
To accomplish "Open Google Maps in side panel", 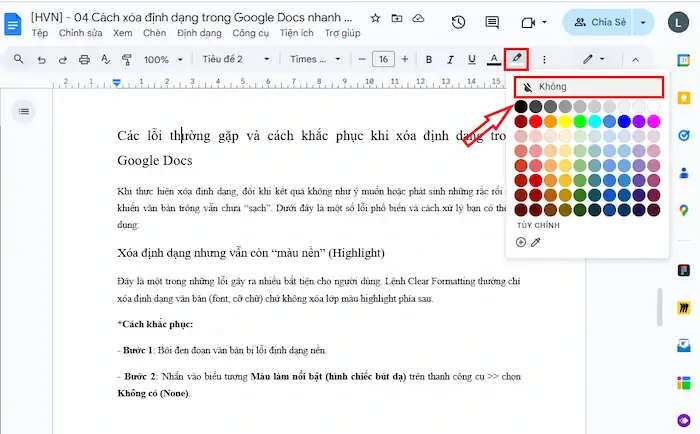I will [684, 210].
